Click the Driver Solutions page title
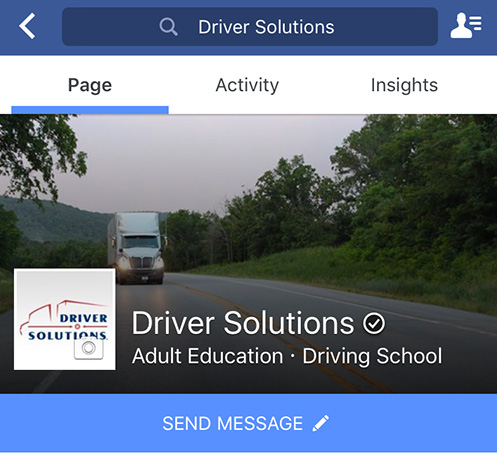The width and height of the screenshot is (497, 453). click(243, 323)
